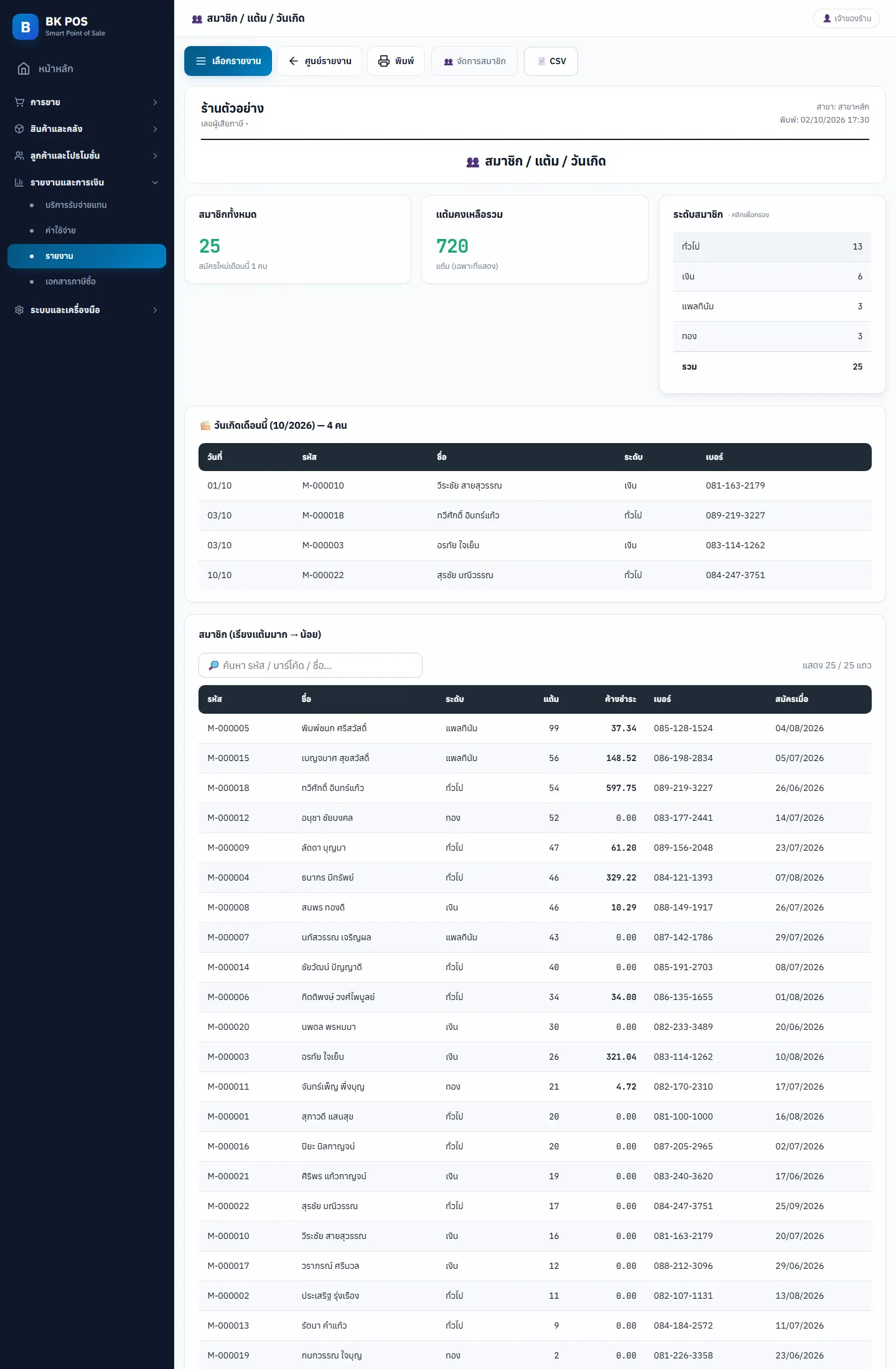Viewport: 896px width, 1369px height.
Task: Click the BK POS logo icon
Action: click(26, 27)
